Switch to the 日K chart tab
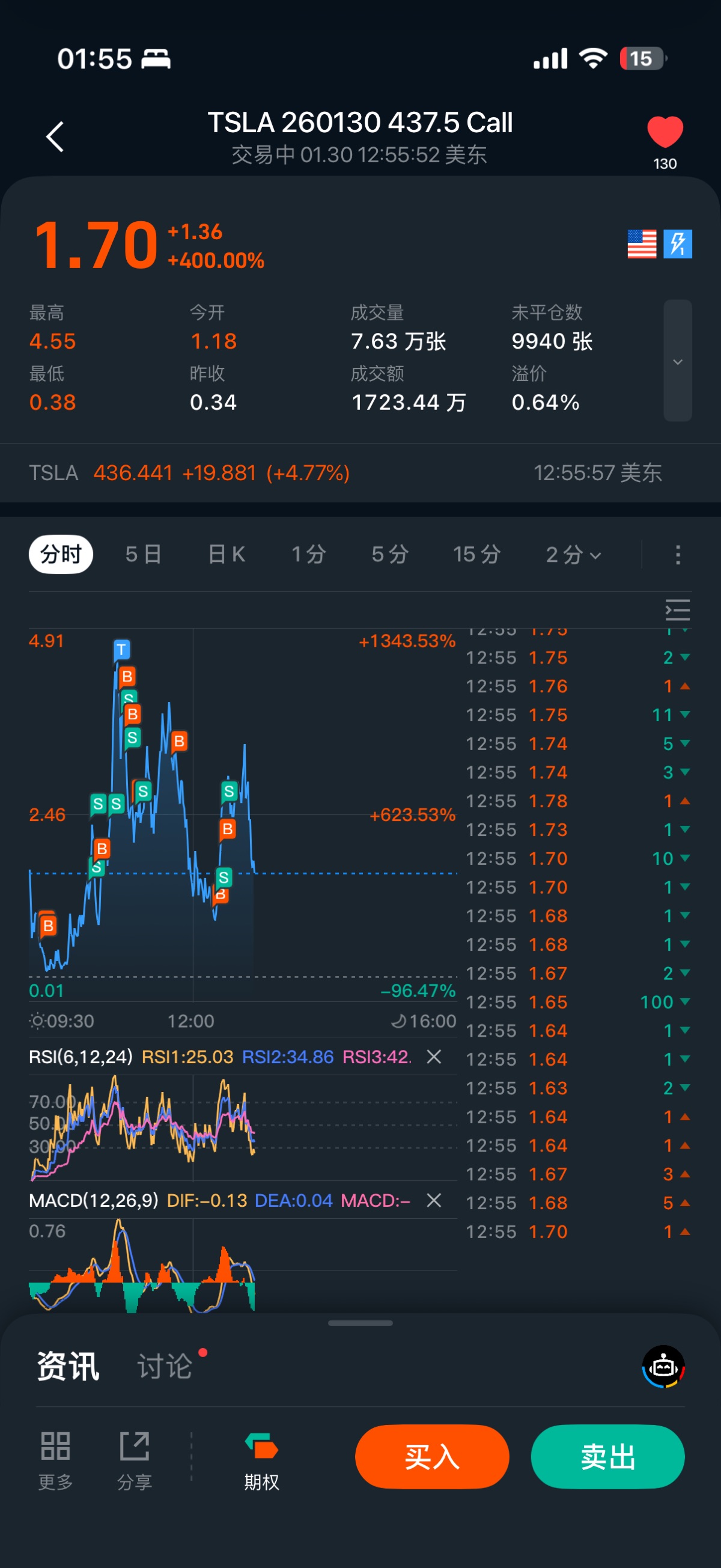The height and width of the screenshot is (1568, 721). click(x=227, y=555)
